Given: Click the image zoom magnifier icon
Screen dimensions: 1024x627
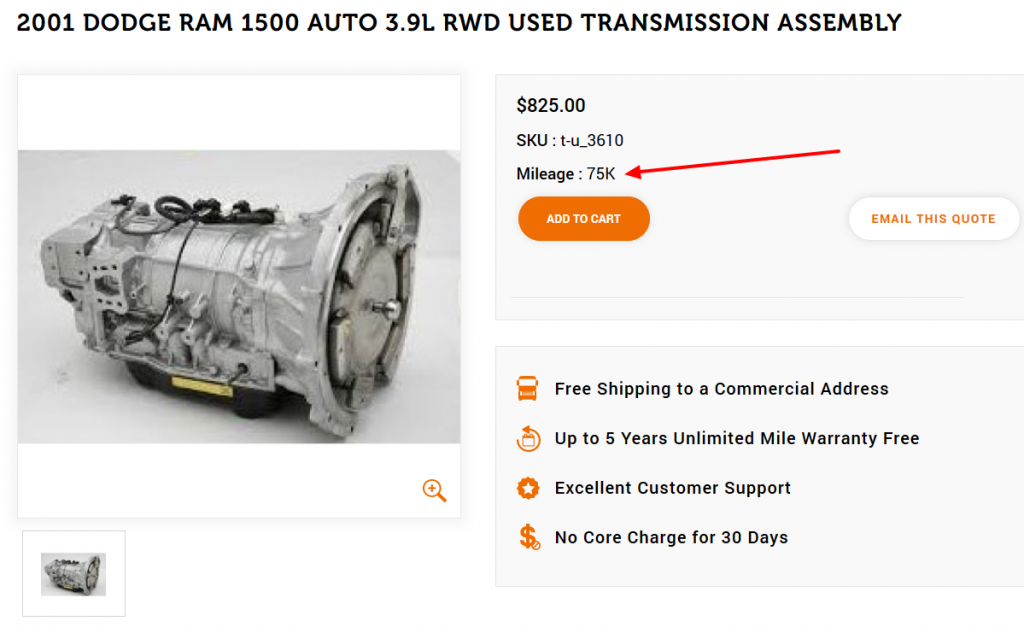Looking at the screenshot, I should pos(434,490).
